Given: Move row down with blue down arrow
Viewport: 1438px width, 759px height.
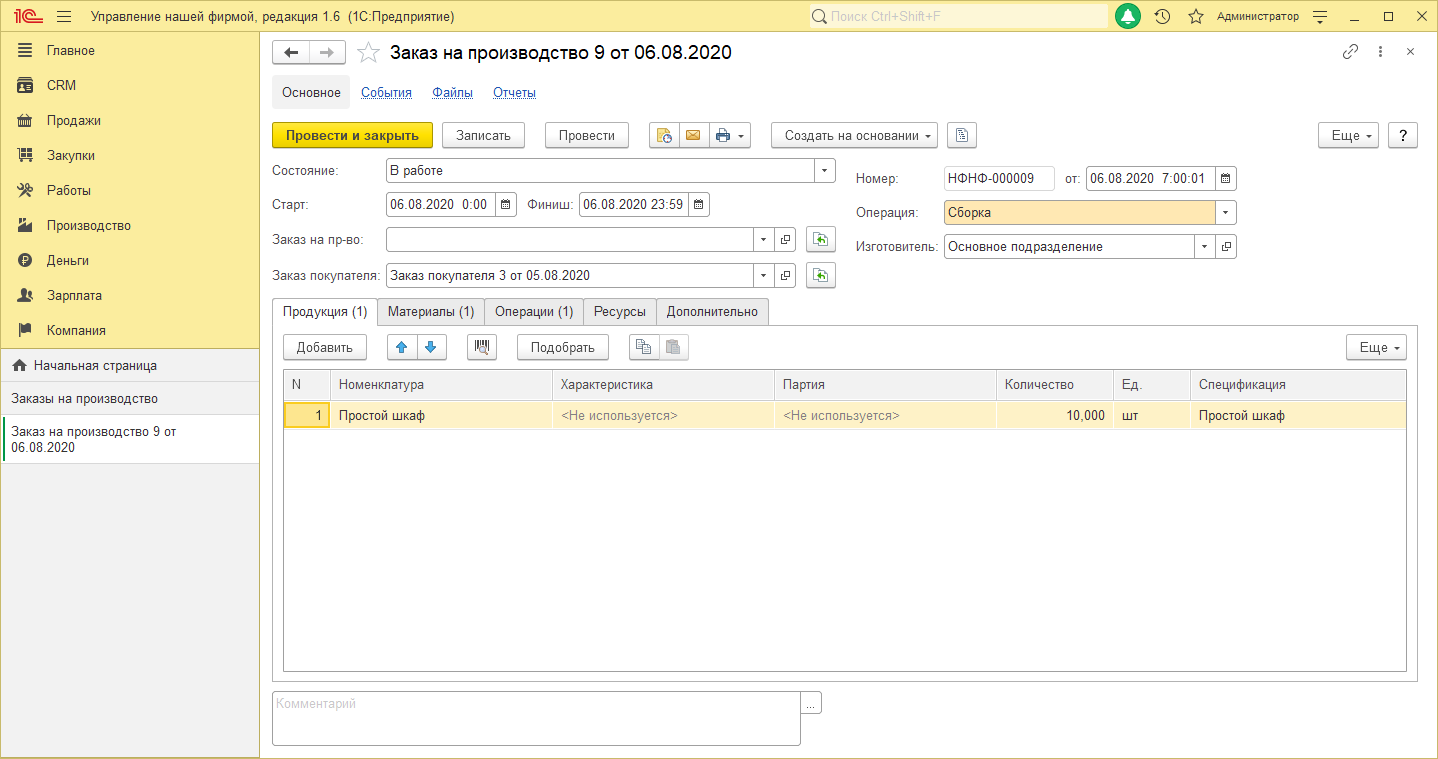Looking at the screenshot, I should 431,347.
